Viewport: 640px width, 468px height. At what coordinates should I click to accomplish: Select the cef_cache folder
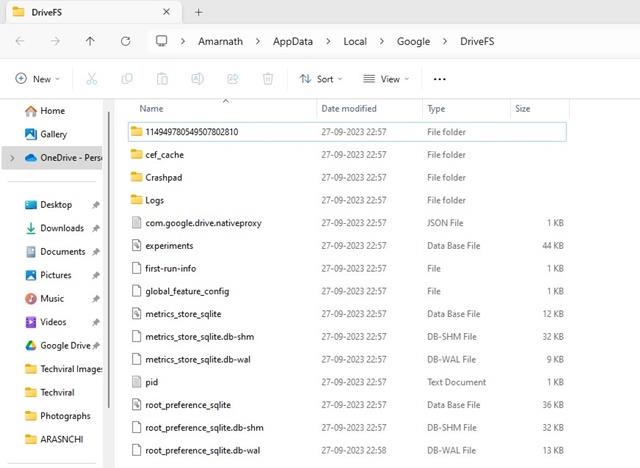pos(347,155)
